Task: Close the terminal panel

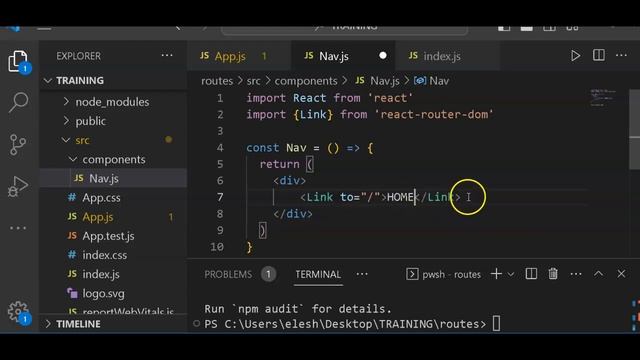Action: [621, 274]
